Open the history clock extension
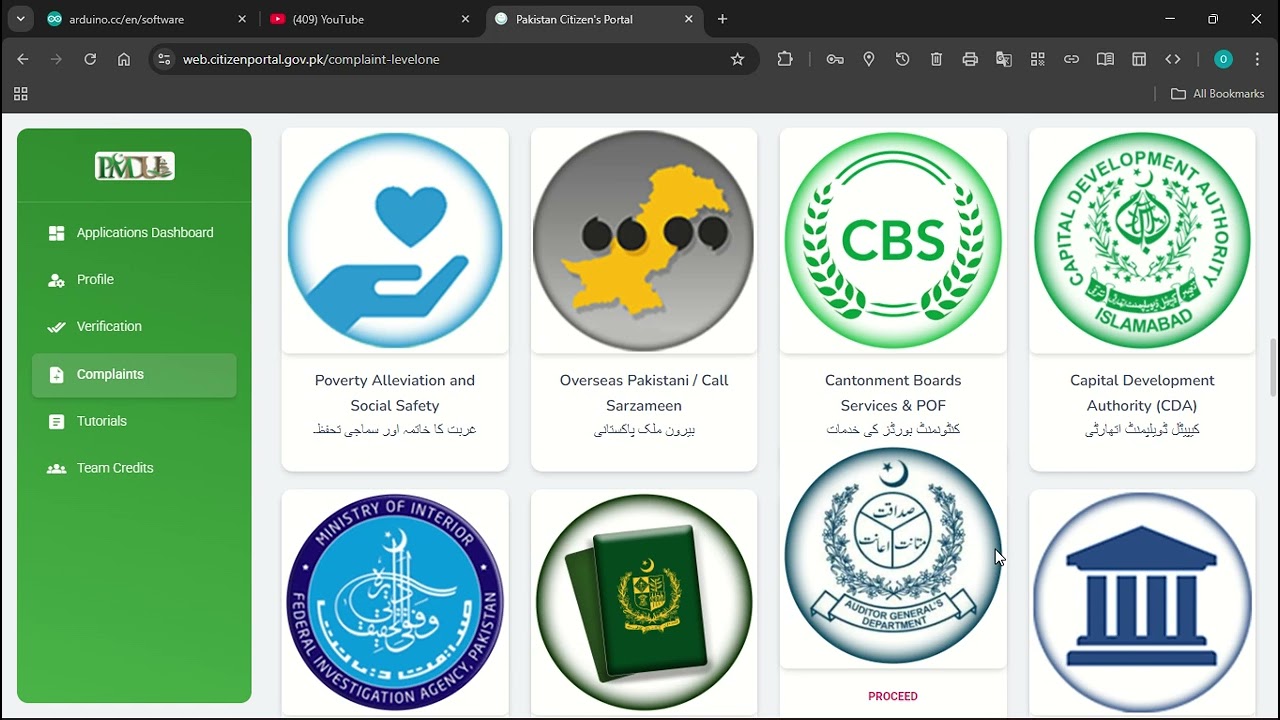The width and height of the screenshot is (1280, 720). tap(902, 59)
